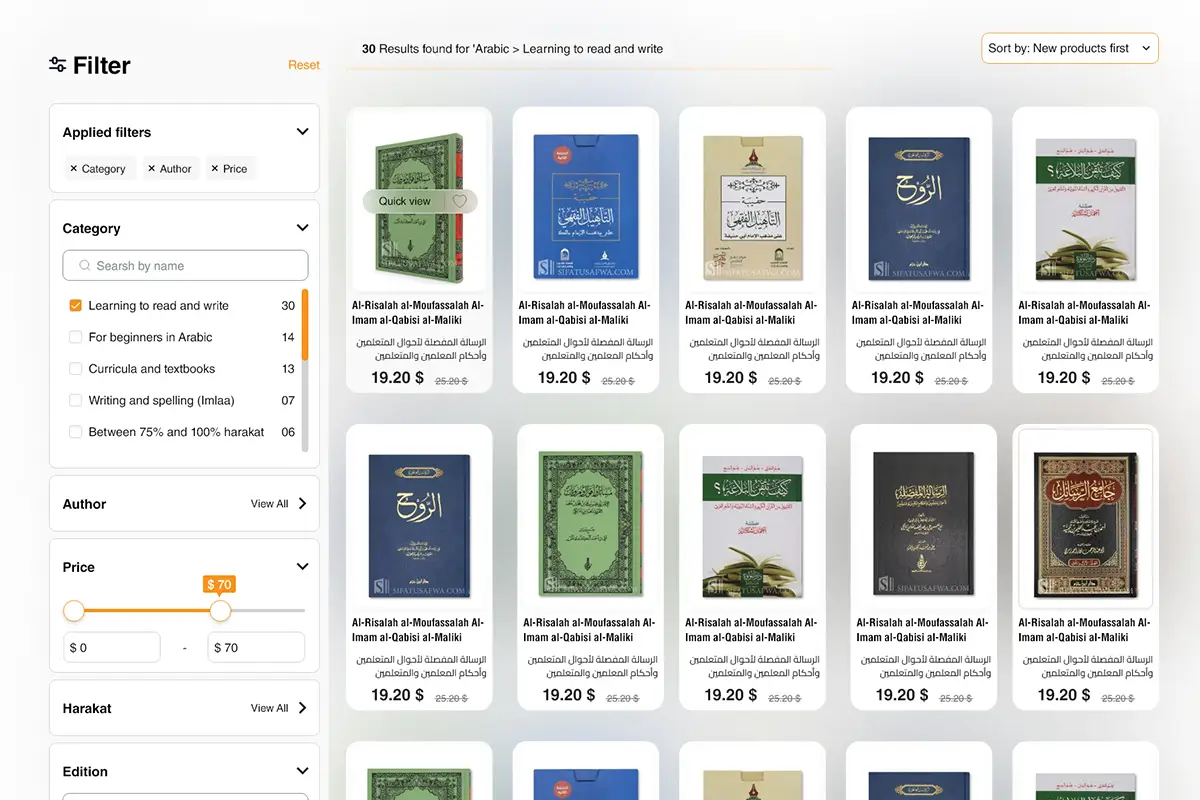Image resolution: width=1200 pixels, height=800 pixels.
Task: Enable the Curricula and textbooks checkbox
Action: pos(75,369)
